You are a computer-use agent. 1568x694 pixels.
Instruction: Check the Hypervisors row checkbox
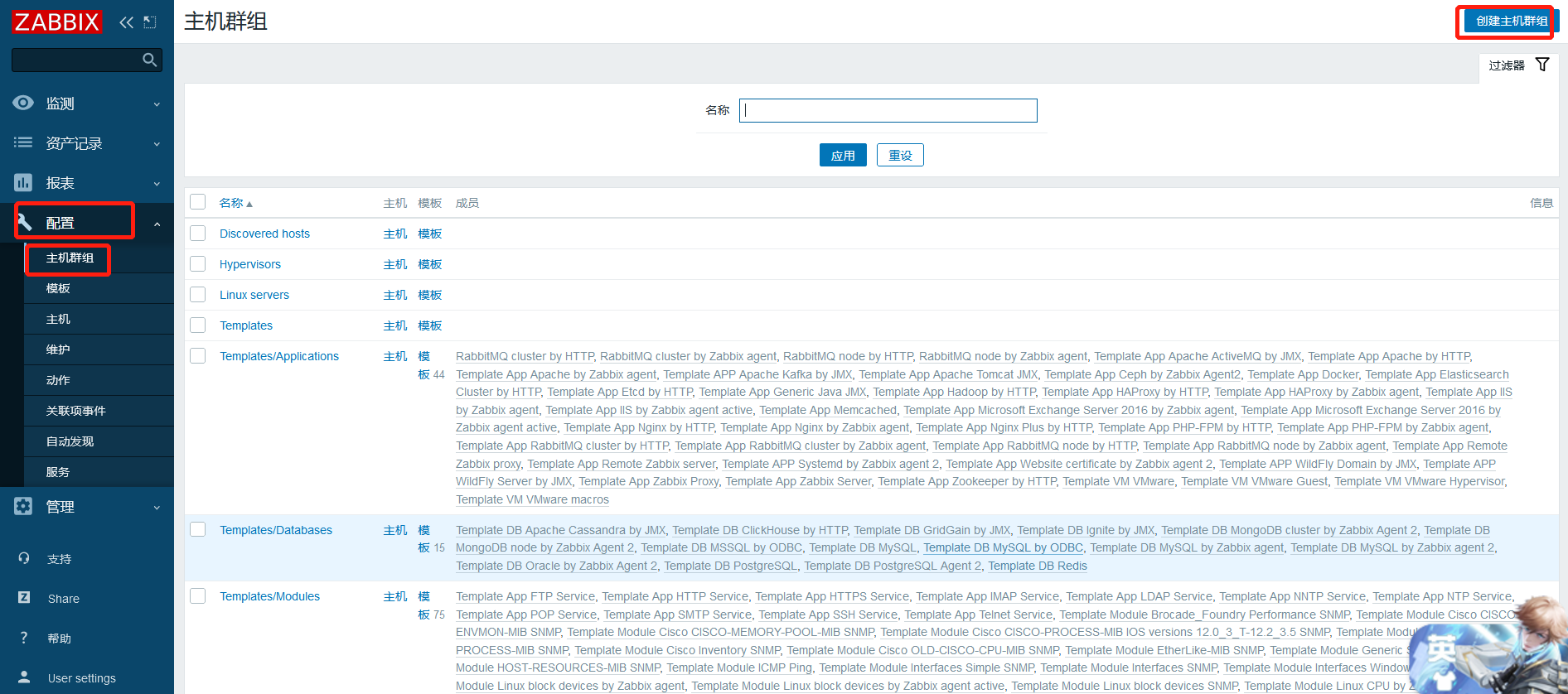[x=197, y=264]
